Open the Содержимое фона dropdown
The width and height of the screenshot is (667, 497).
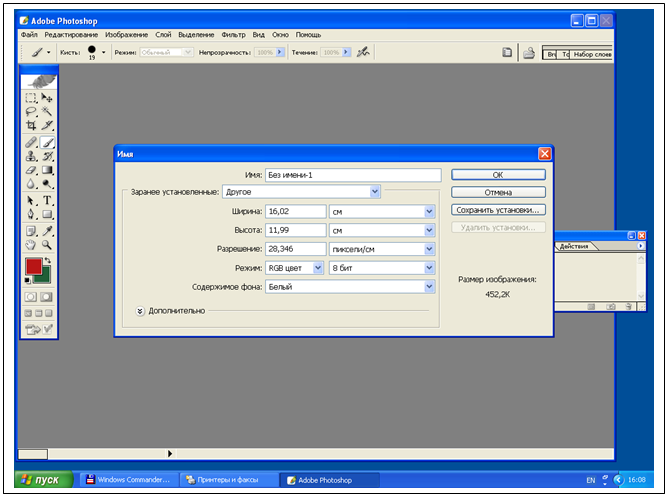[429, 286]
